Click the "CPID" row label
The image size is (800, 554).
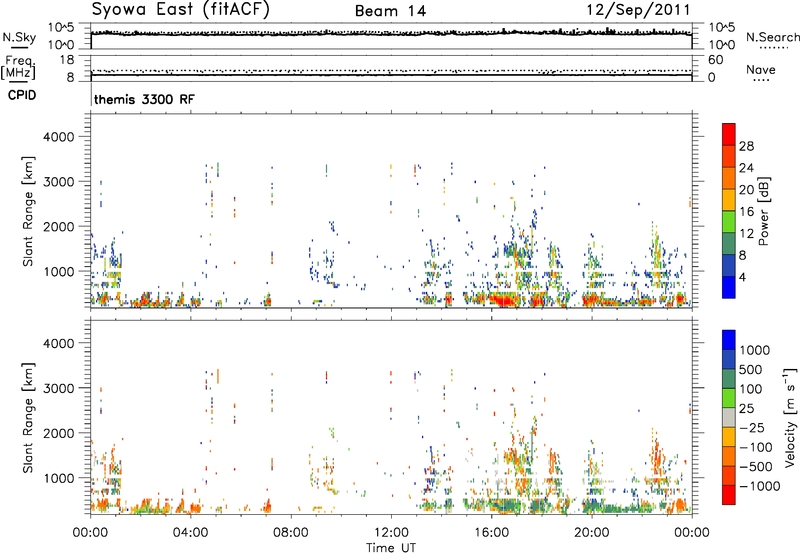coord(22,95)
